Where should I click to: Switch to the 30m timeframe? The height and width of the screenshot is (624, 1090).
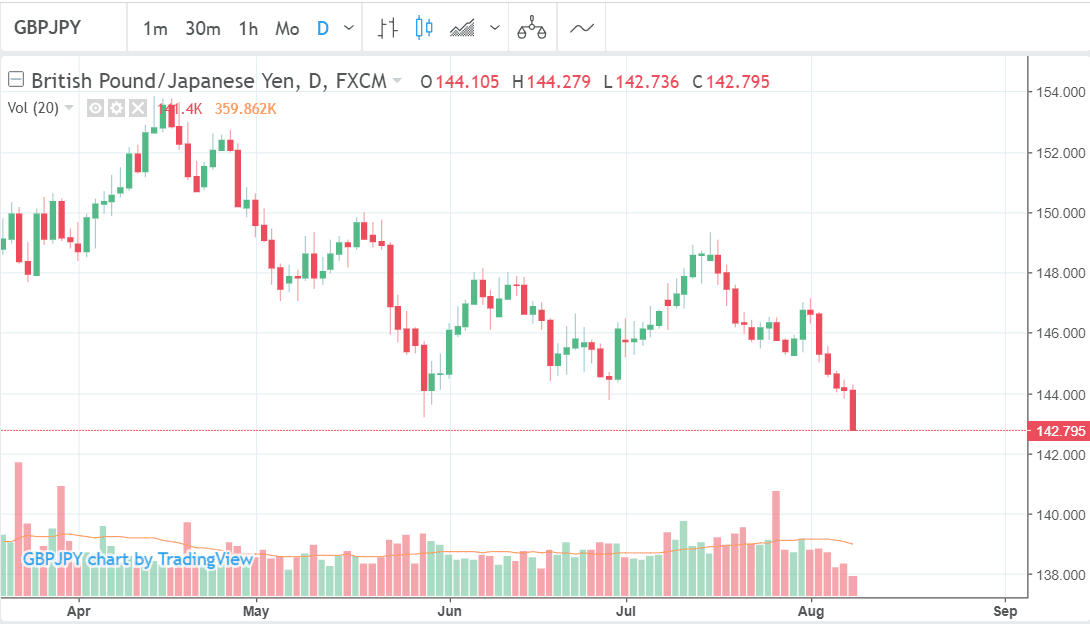click(202, 28)
